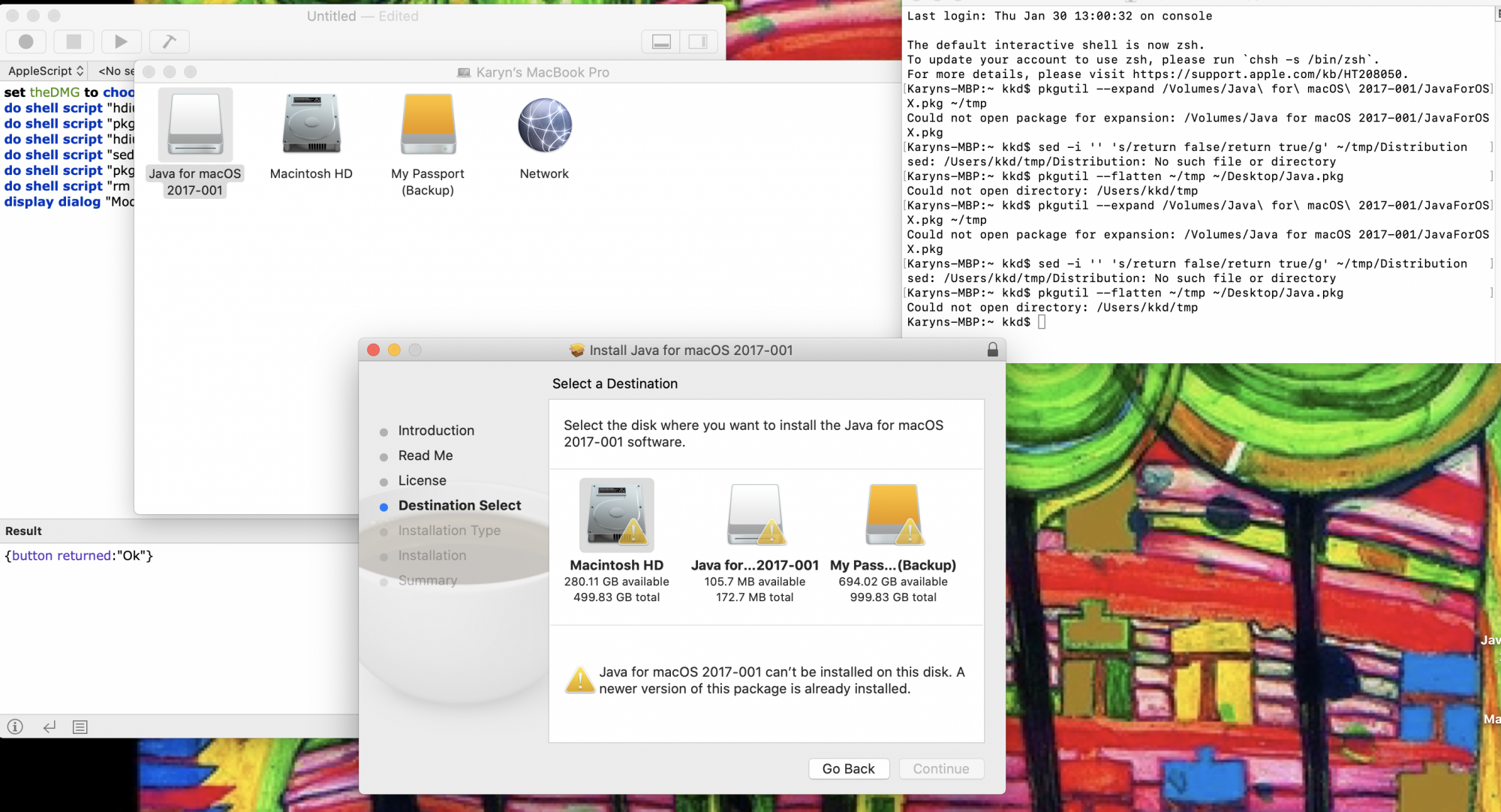Click the package icon in installer title
The image size is (1501, 812).
tap(576, 350)
